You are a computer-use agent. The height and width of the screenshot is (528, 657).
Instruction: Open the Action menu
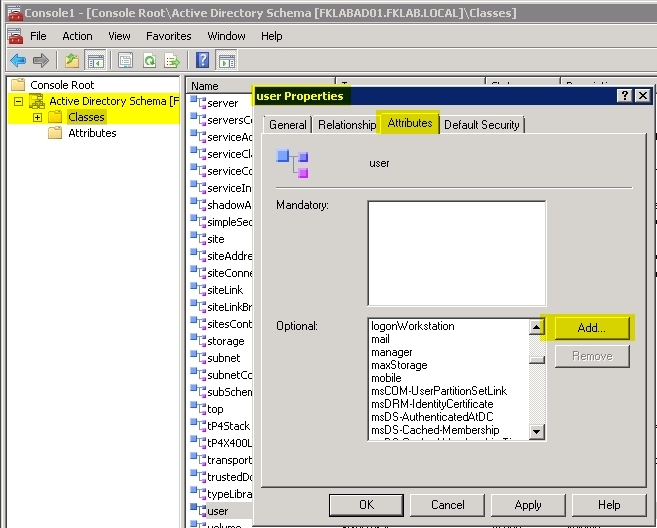point(77,36)
